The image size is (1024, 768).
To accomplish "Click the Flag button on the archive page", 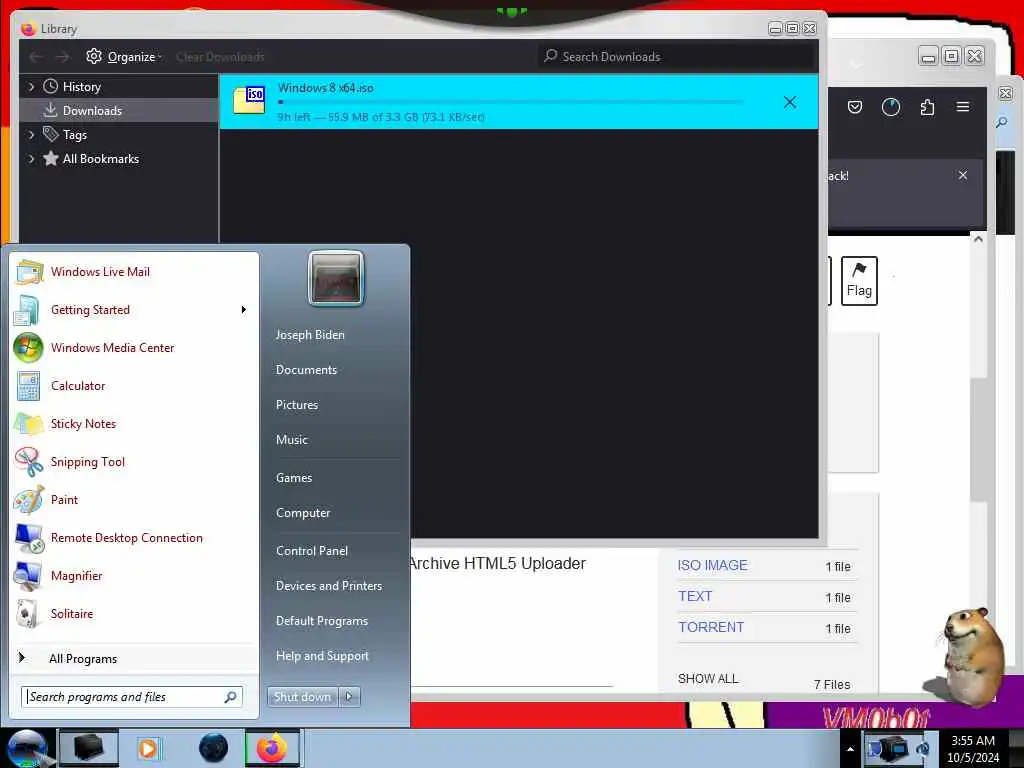I will pos(859,281).
